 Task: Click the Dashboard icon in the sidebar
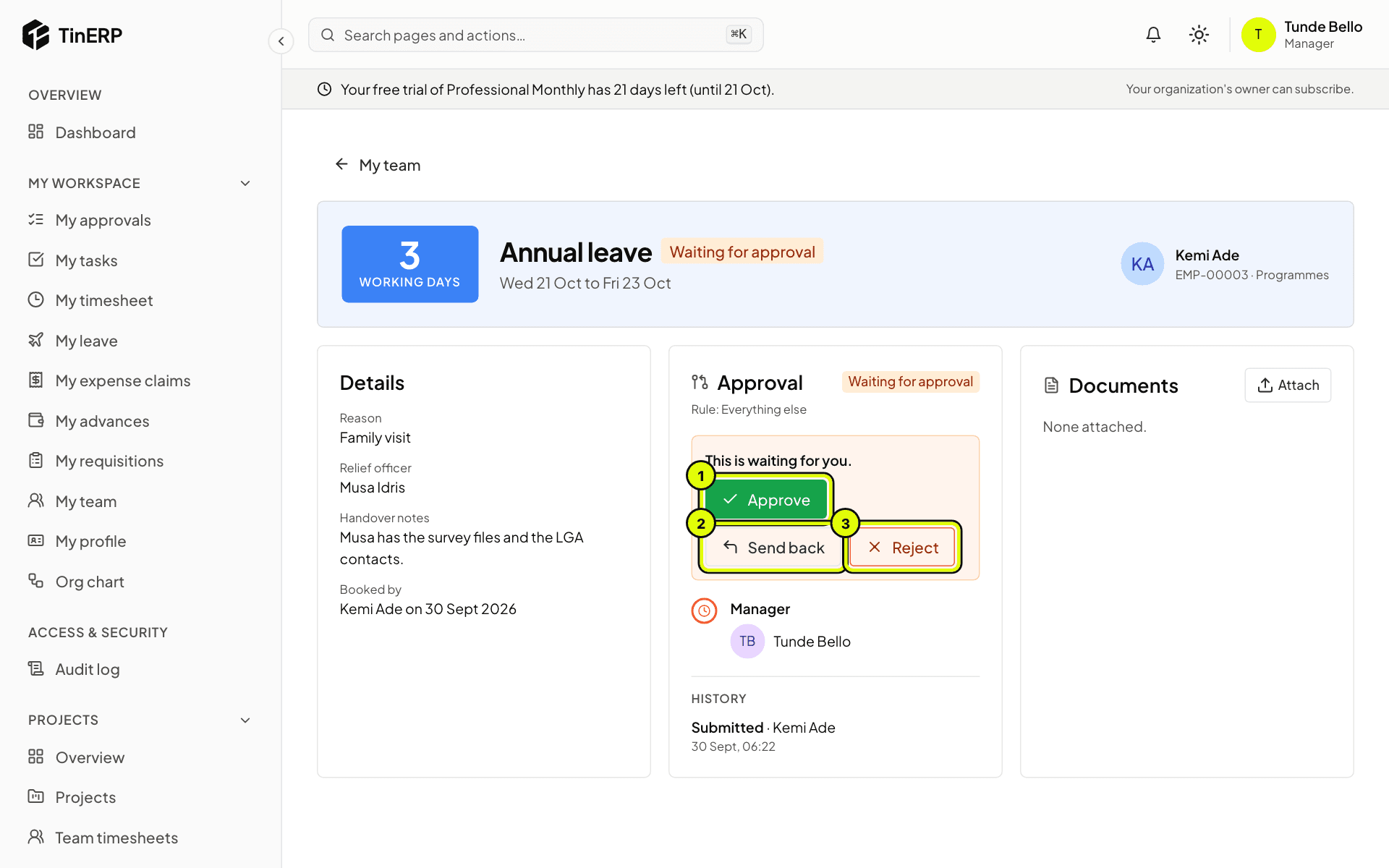pos(35,132)
